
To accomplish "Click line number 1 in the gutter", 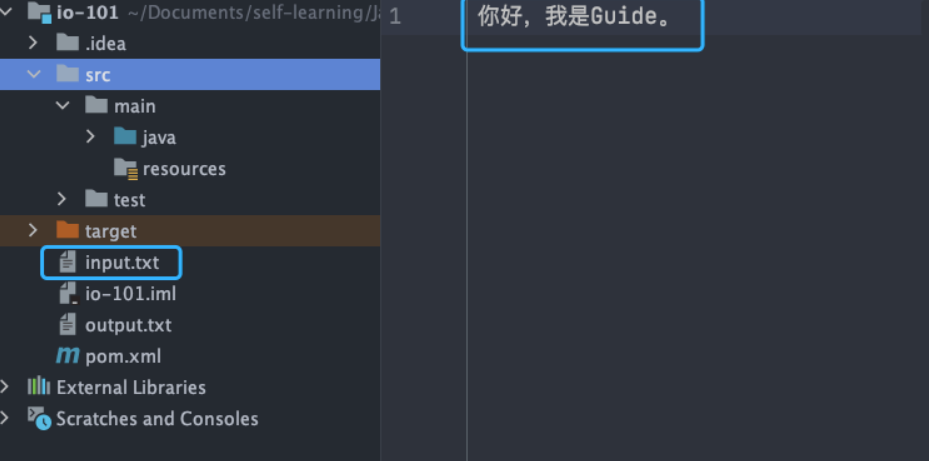I will click(x=395, y=18).
